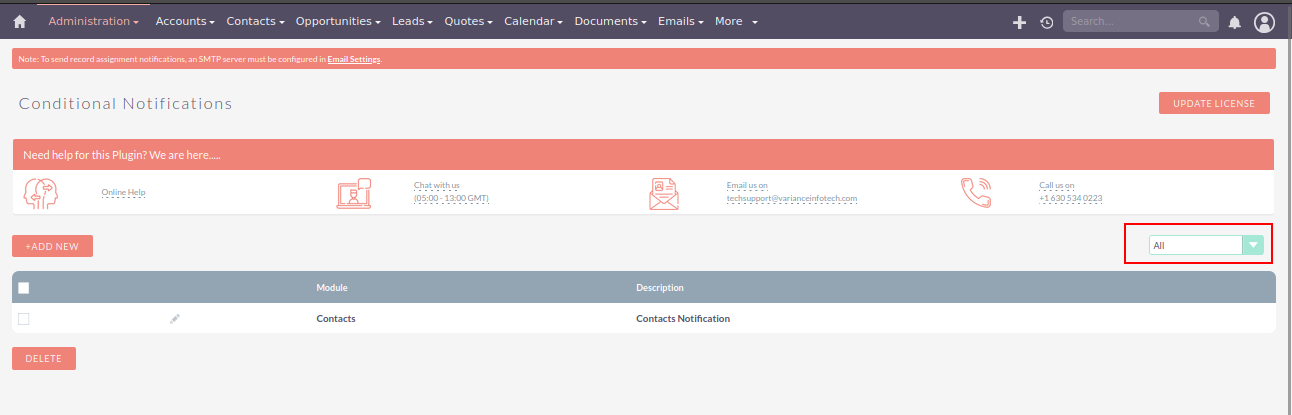Click the home icon in navbar
The image size is (1292, 415).
19,21
